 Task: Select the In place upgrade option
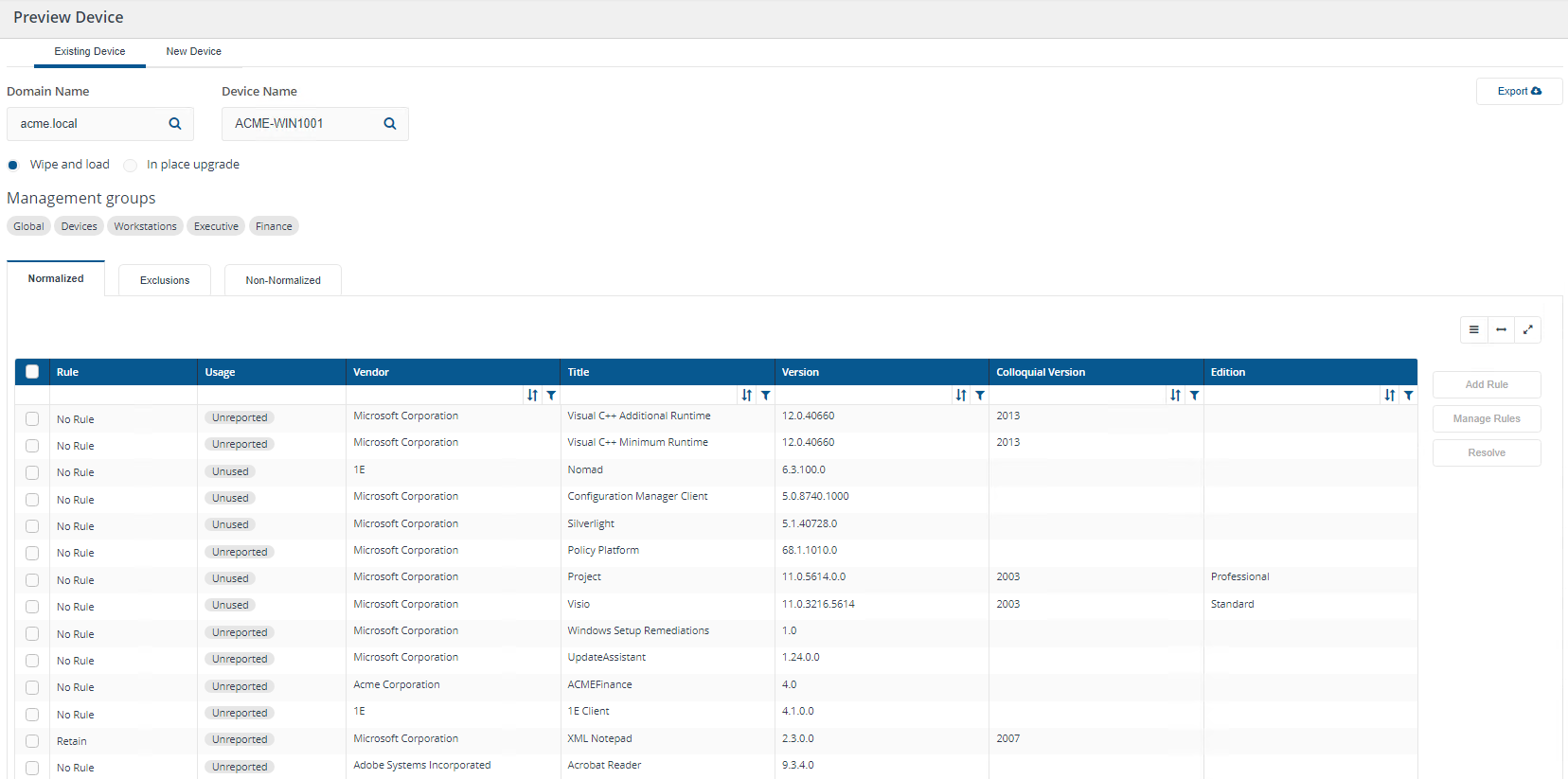(x=131, y=165)
